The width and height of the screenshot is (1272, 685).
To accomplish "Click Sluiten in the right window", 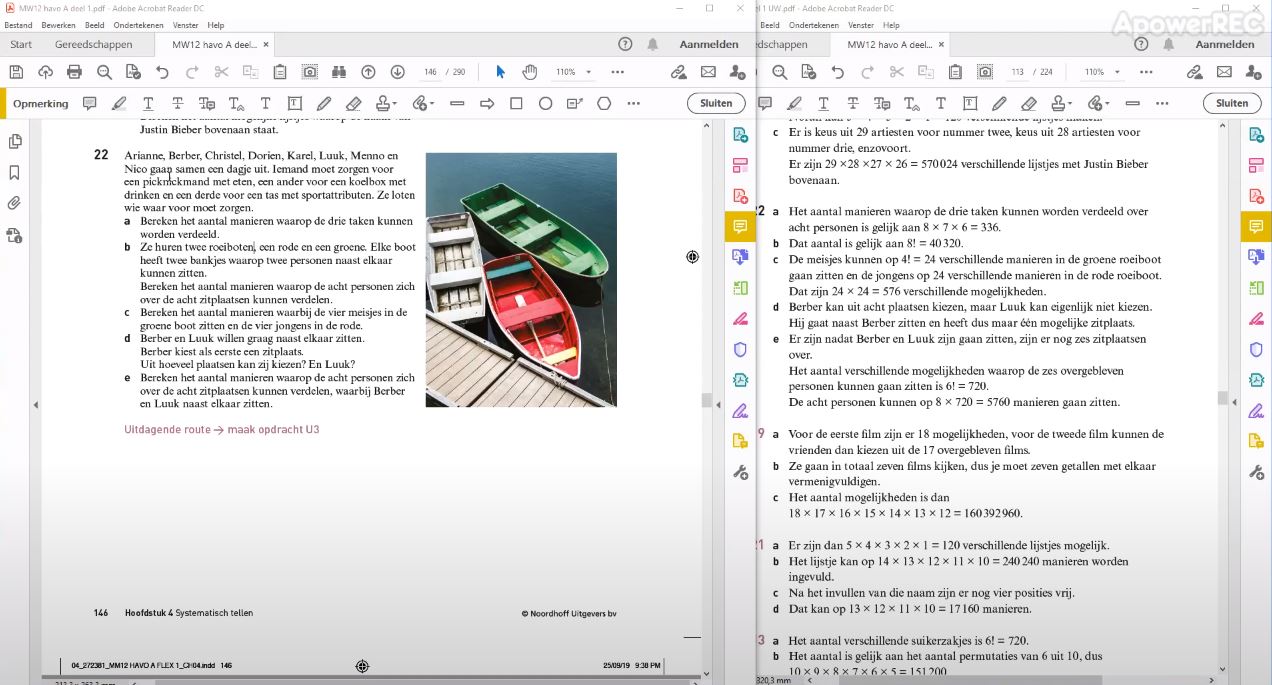I will 1232,103.
